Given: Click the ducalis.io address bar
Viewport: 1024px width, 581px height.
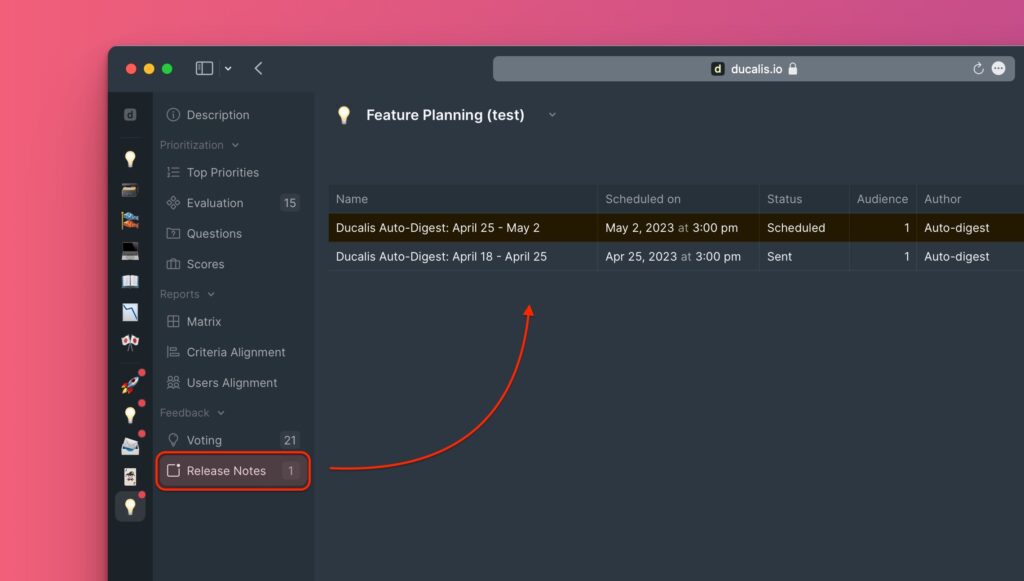Looking at the screenshot, I should pyautogui.click(x=754, y=69).
